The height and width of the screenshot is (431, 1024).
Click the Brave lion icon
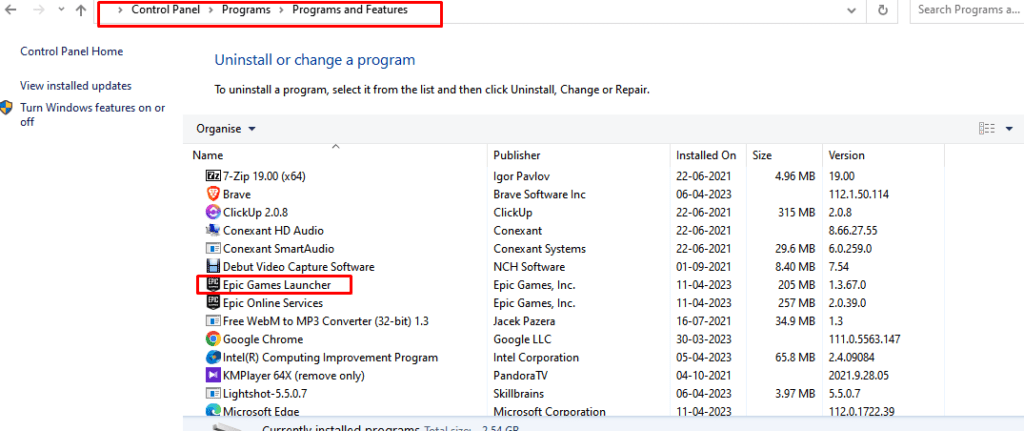213,194
